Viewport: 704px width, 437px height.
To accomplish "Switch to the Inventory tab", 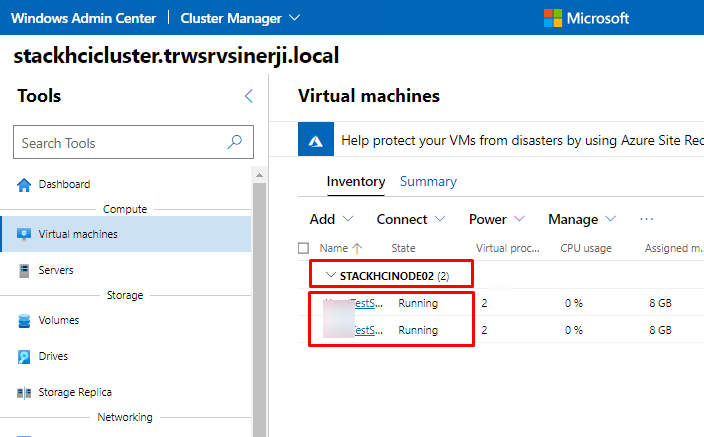I will [x=356, y=181].
